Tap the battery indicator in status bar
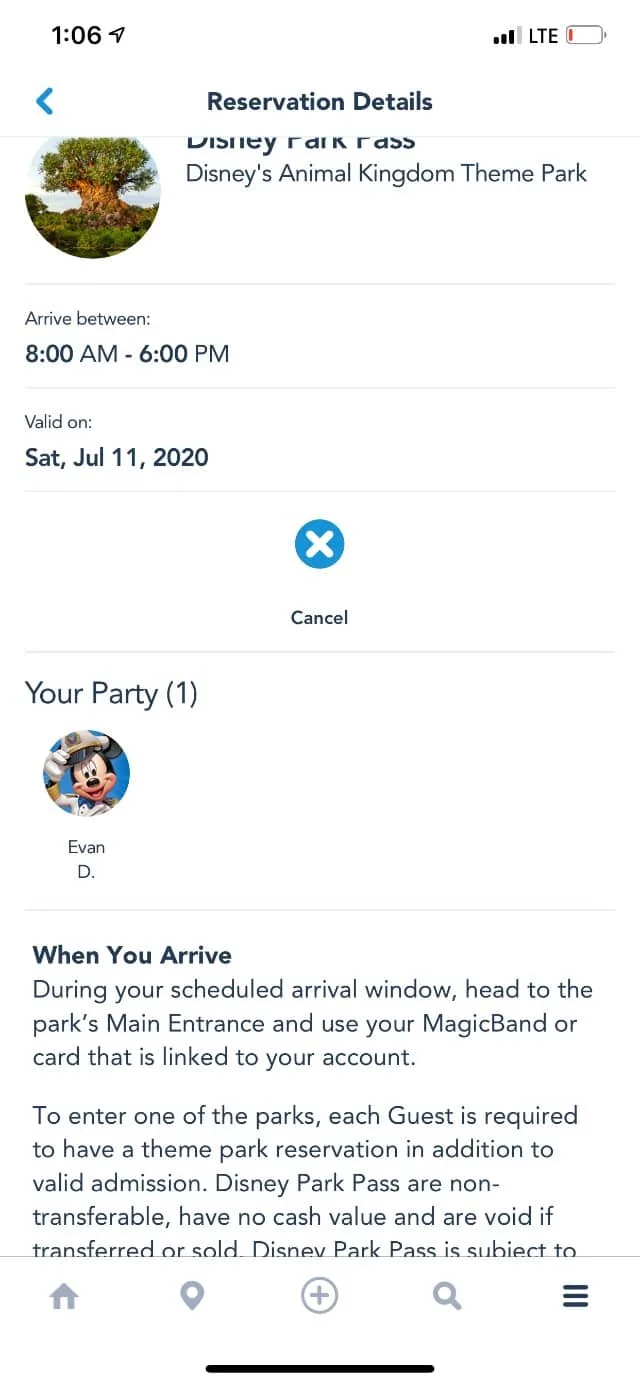This screenshot has width=640, height=1385. (586, 36)
